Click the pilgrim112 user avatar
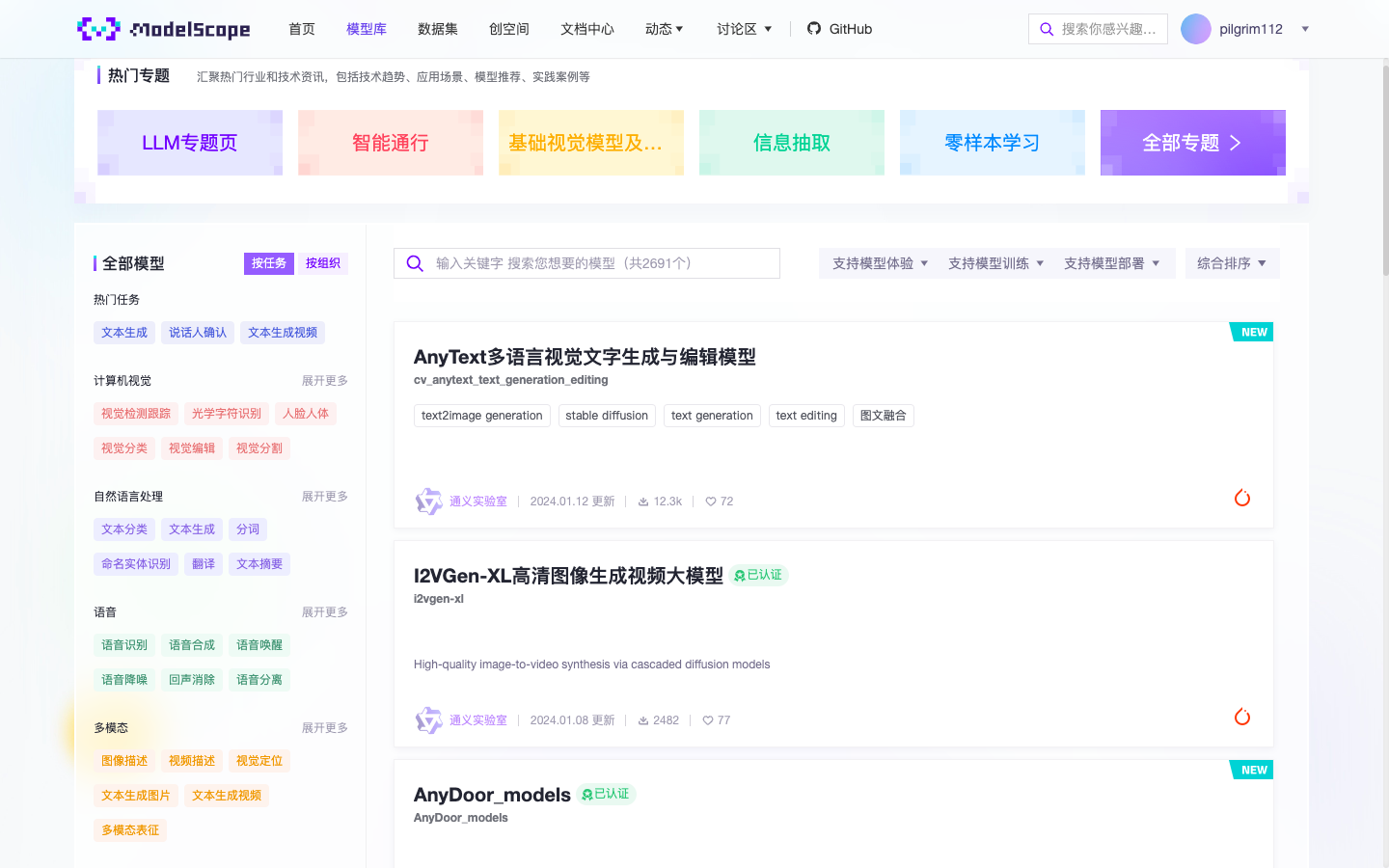The height and width of the screenshot is (868, 1389). coord(1195,28)
